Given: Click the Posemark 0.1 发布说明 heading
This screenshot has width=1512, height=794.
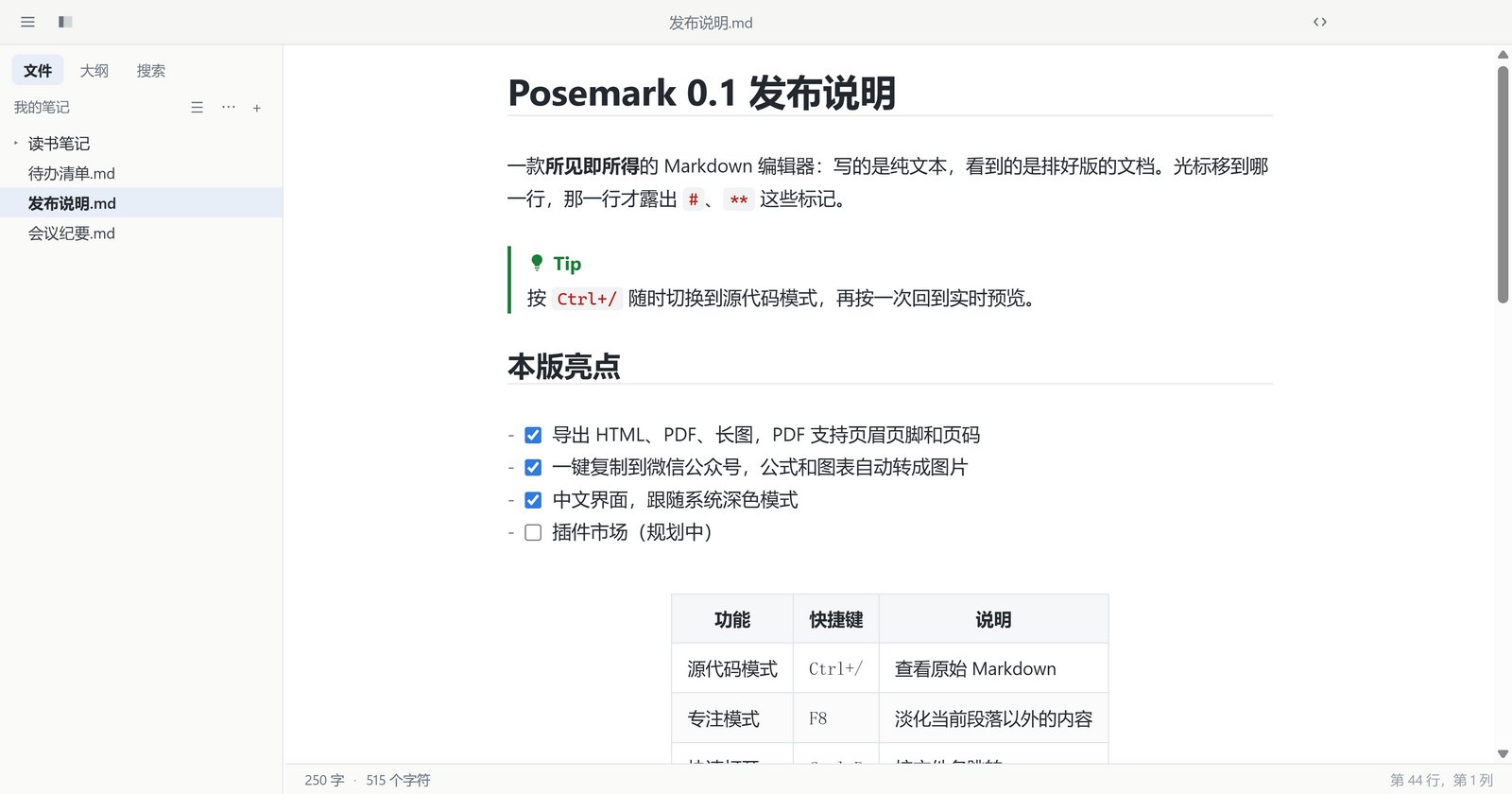Looking at the screenshot, I should [701, 93].
